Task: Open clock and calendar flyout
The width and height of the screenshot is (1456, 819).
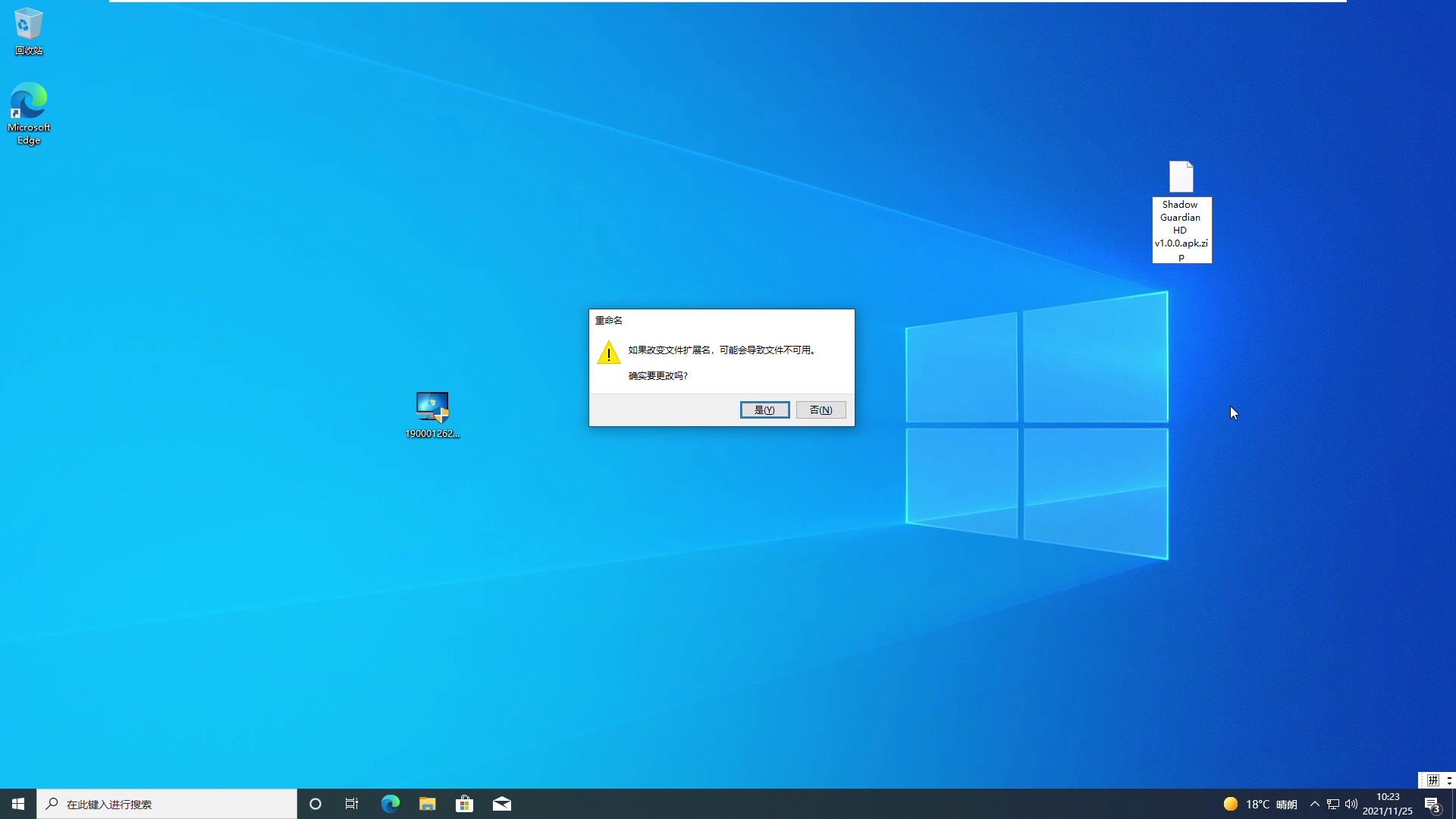Action: tap(1388, 804)
